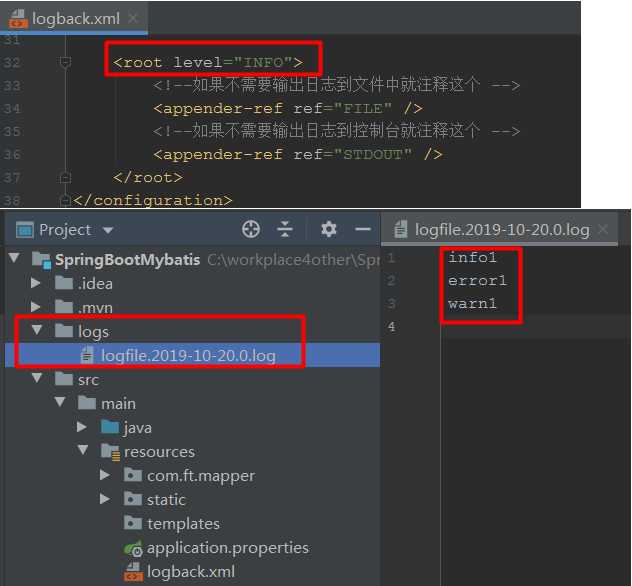Click the root level="INFO" line

[x=208, y=62]
